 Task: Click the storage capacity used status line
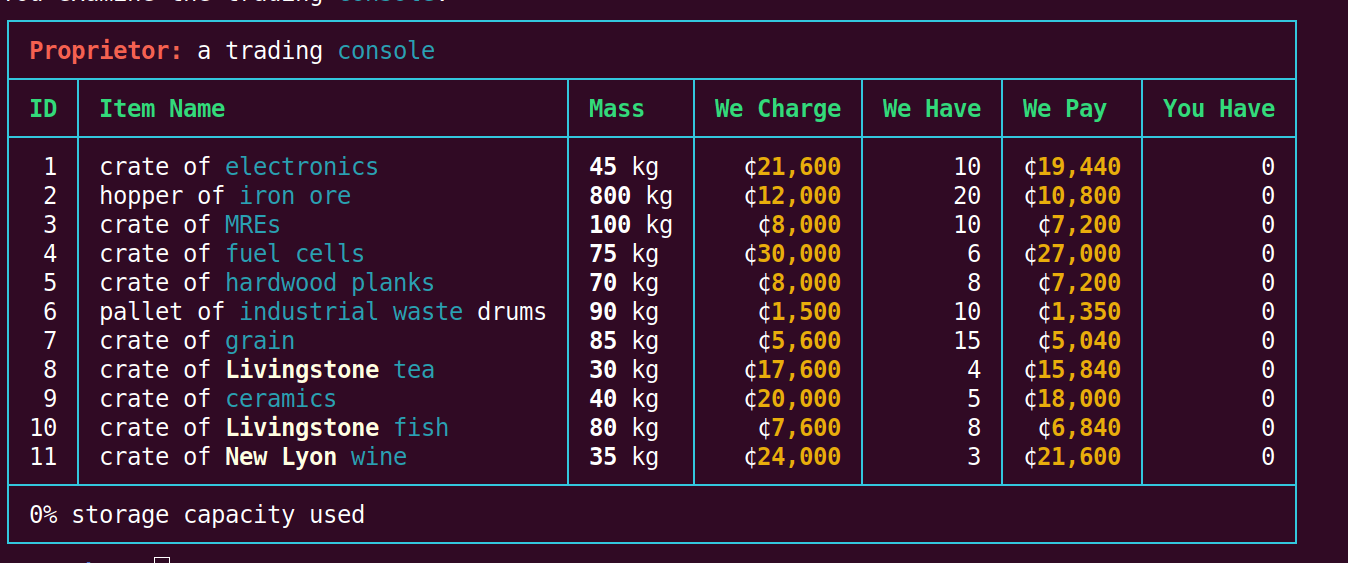pyautogui.click(x=197, y=514)
